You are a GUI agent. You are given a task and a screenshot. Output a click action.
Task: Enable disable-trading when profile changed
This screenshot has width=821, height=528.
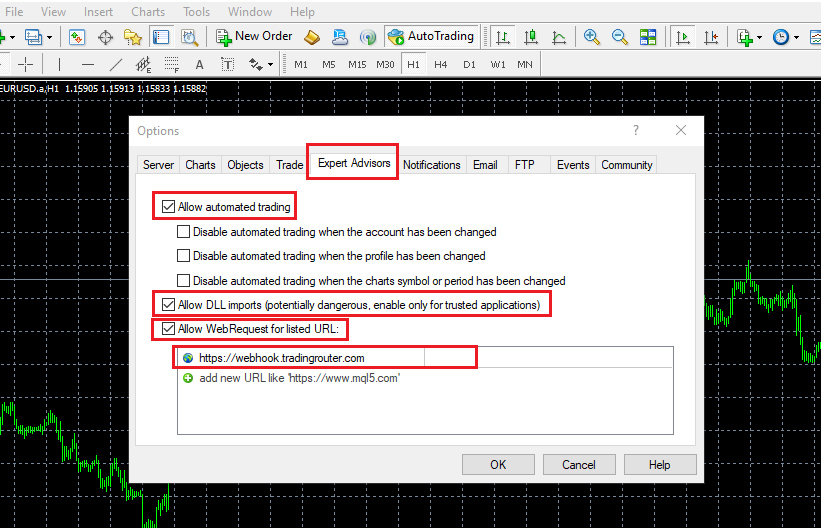click(x=183, y=256)
